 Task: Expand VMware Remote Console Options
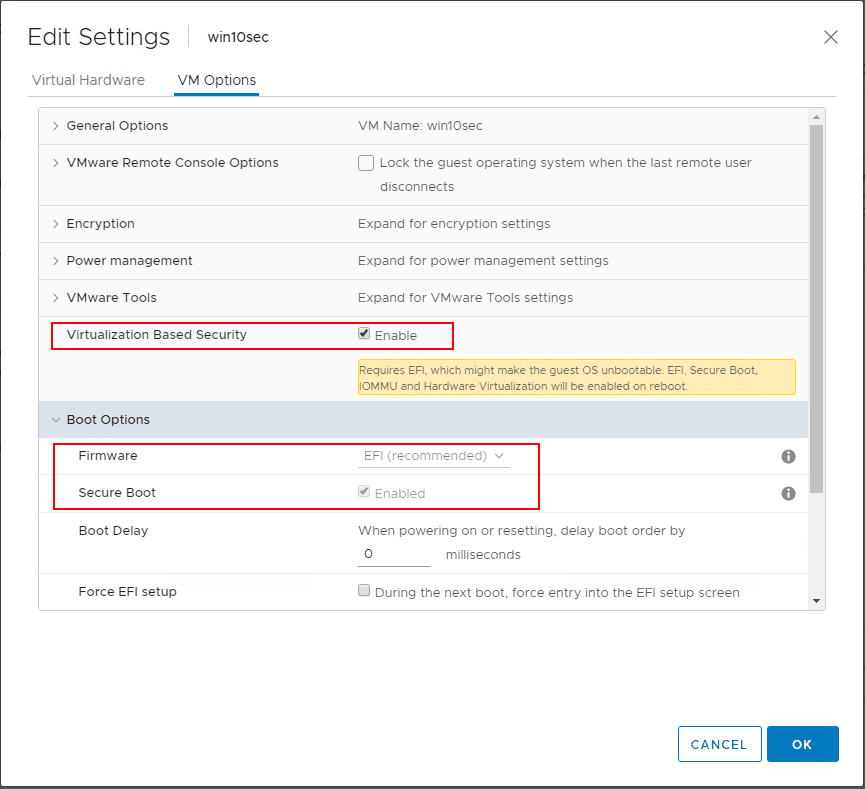click(56, 163)
